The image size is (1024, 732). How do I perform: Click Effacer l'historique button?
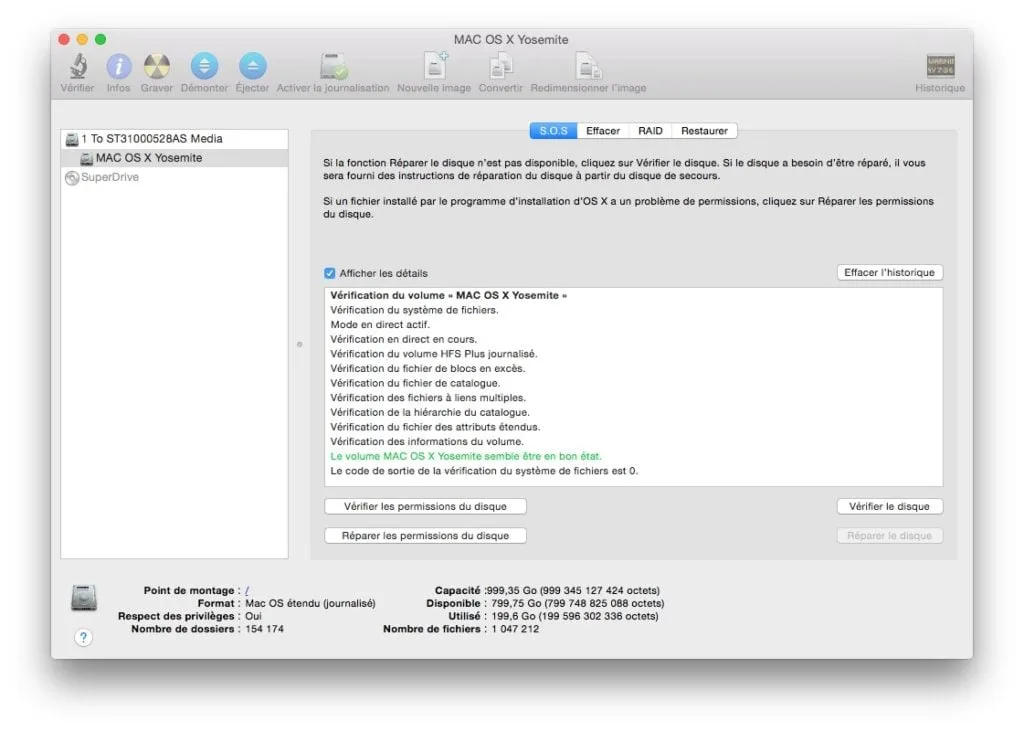pos(889,272)
